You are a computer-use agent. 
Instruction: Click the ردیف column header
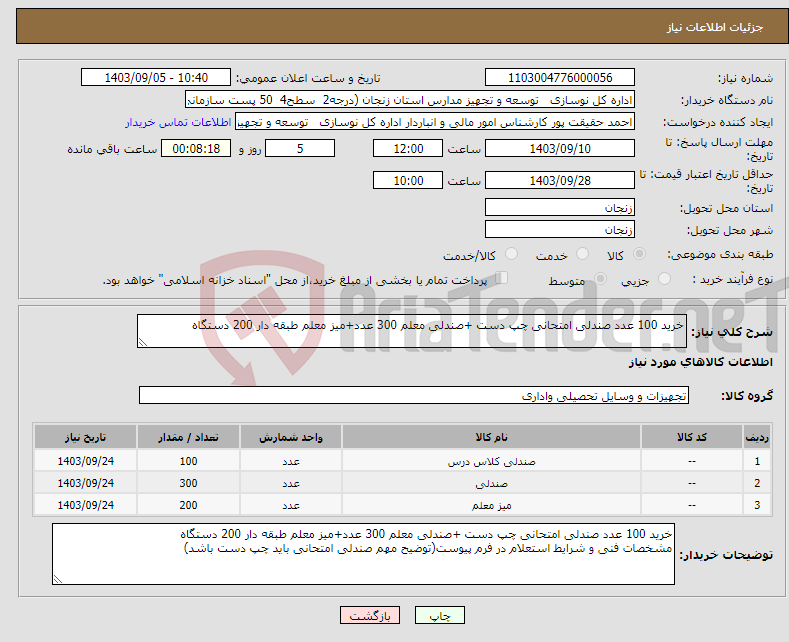pos(757,437)
